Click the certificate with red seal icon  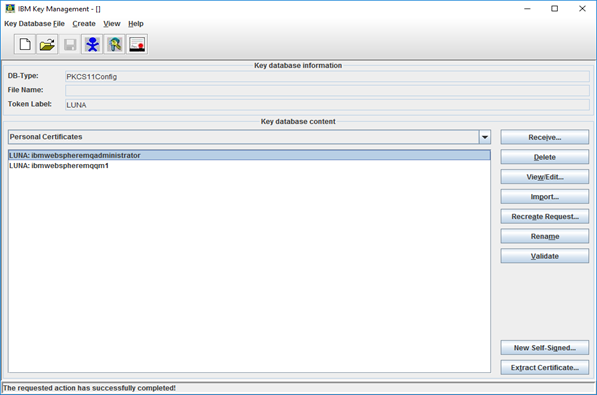point(137,45)
